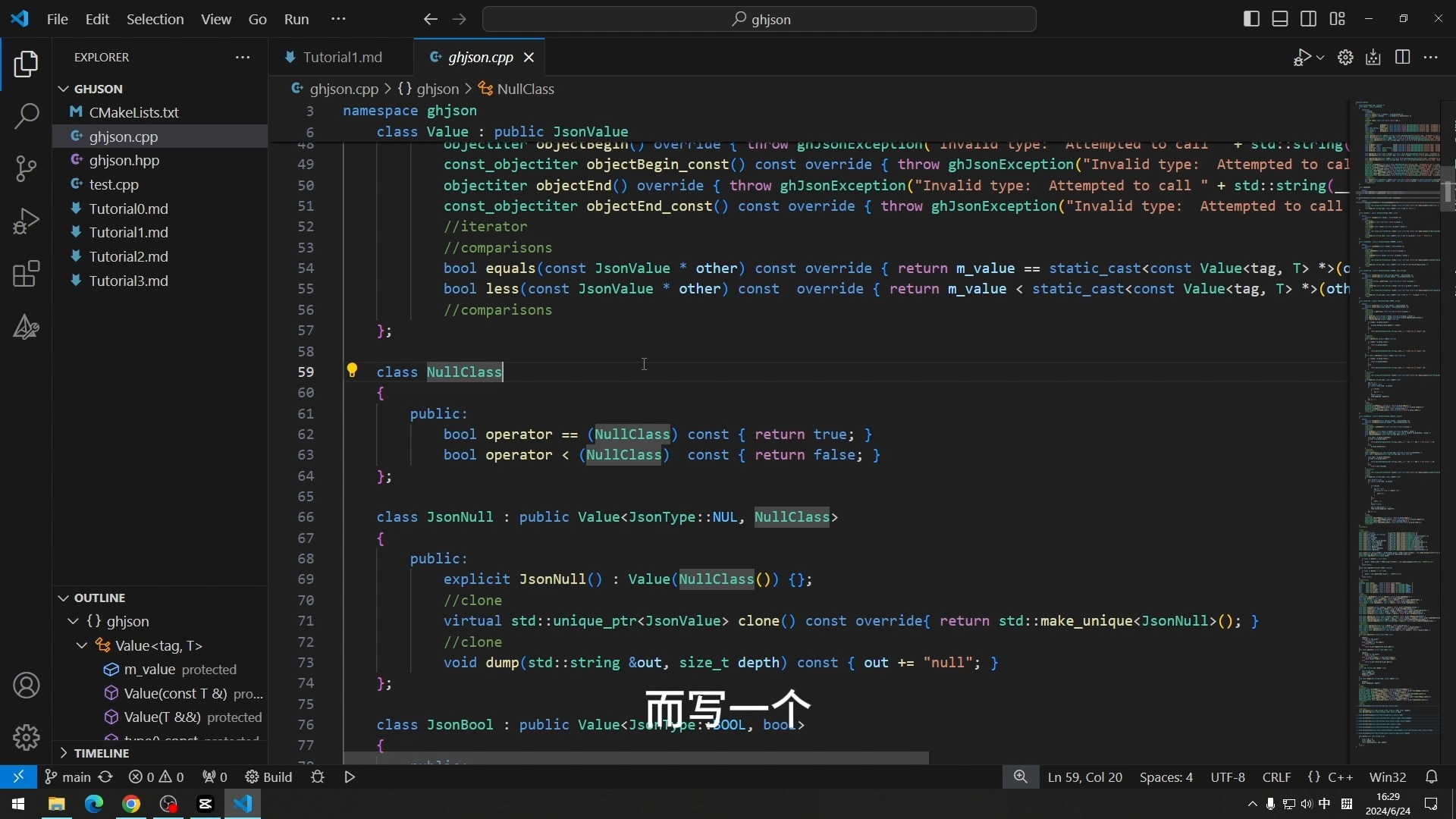Open the Manage gear menu

tap(26, 737)
